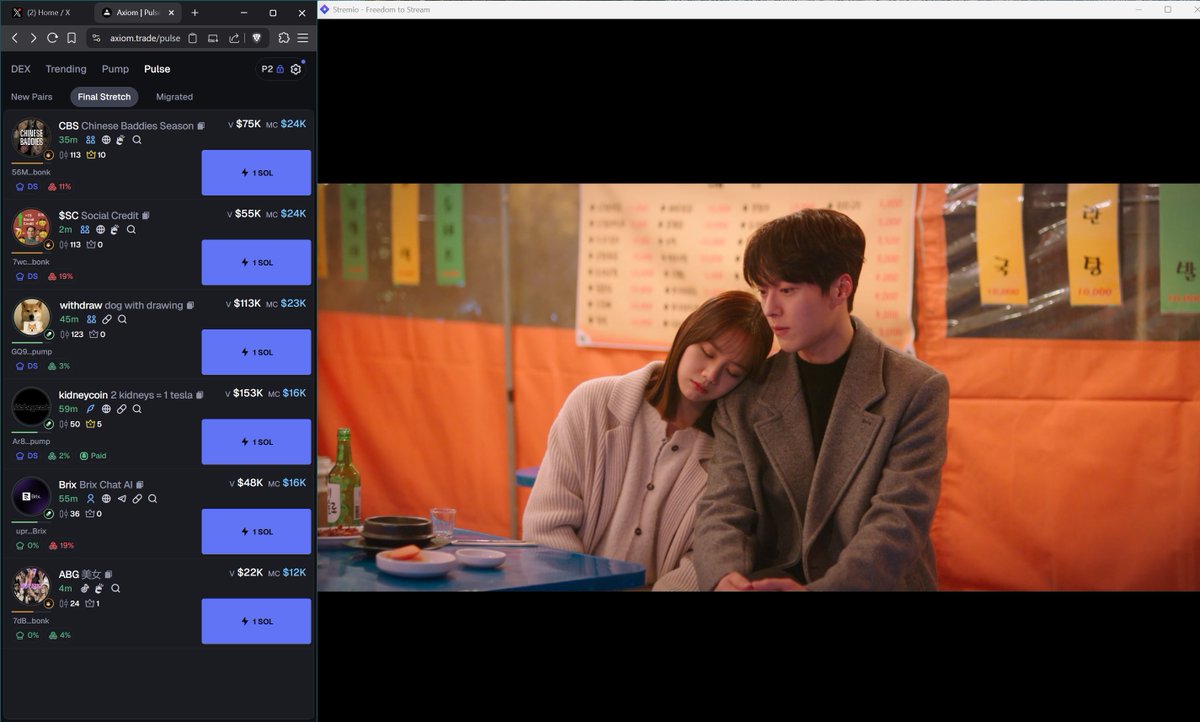Image resolution: width=1200 pixels, height=722 pixels.
Task: Copy the $SC Social Credit address
Action: point(146,215)
